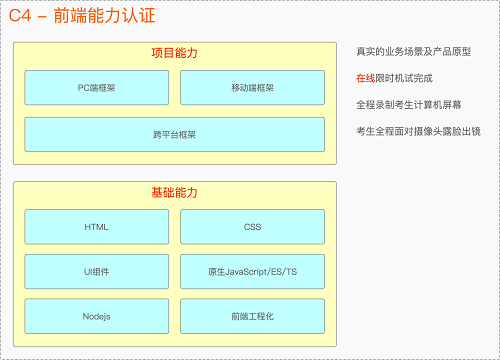Screen dimensions: 500x360
Task: Click the CSS box
Action: coord(252,227)
